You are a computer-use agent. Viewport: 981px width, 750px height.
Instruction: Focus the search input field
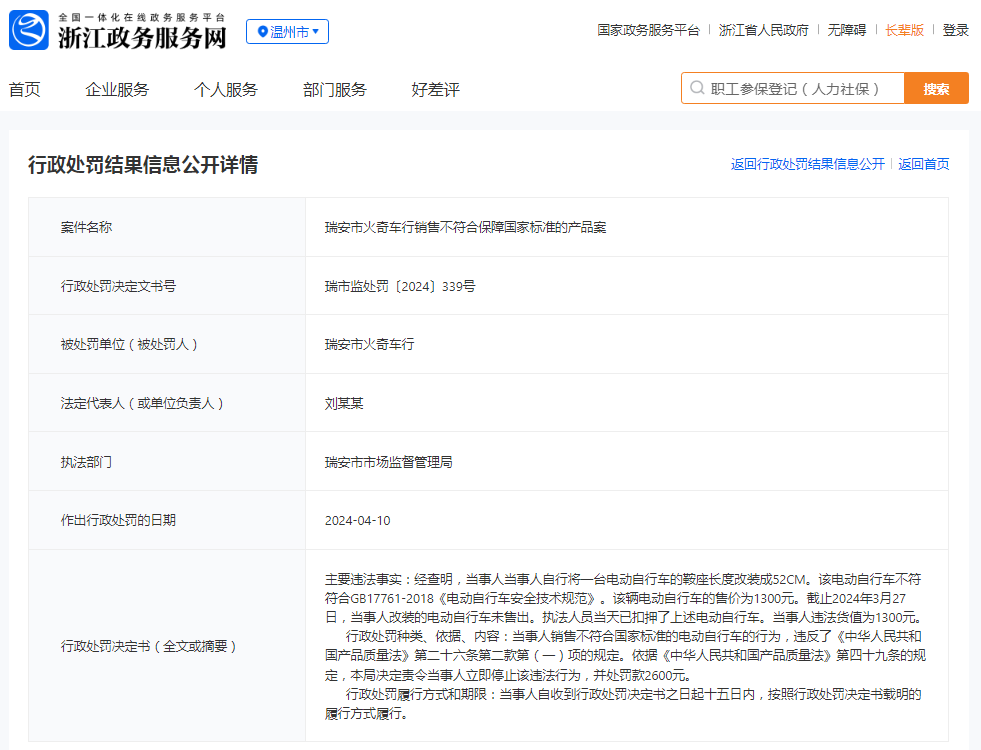[x=800, y=89]
